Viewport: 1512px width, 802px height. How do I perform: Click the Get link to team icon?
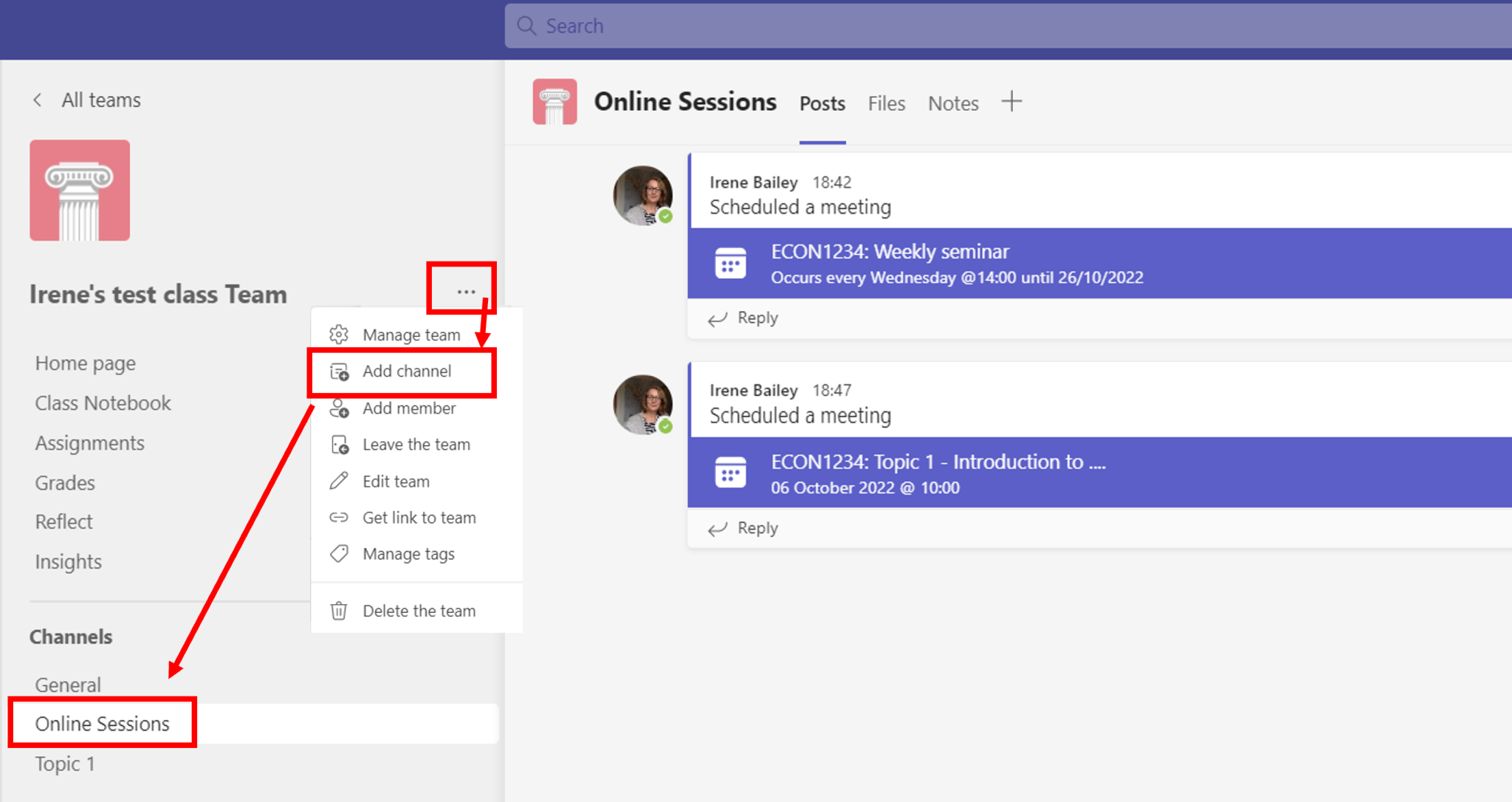click(339, 518)
